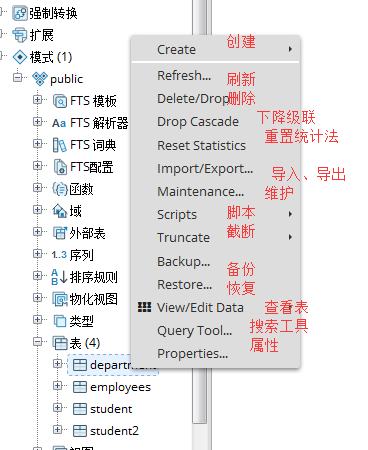The width and height of the screenshot is (368, 450).
Task: Choose Maintenance... menu entry
Action: pos(216,192)
